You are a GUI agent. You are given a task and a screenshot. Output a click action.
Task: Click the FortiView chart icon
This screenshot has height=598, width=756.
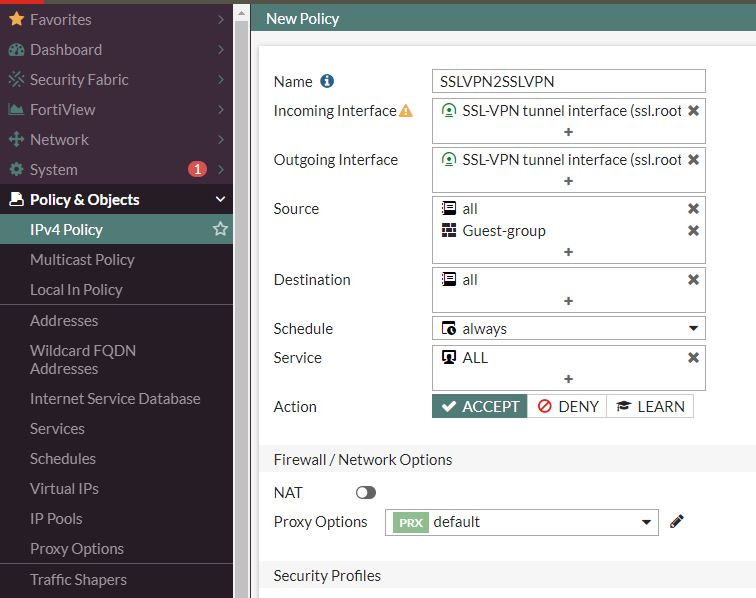(x=16, y=110)
